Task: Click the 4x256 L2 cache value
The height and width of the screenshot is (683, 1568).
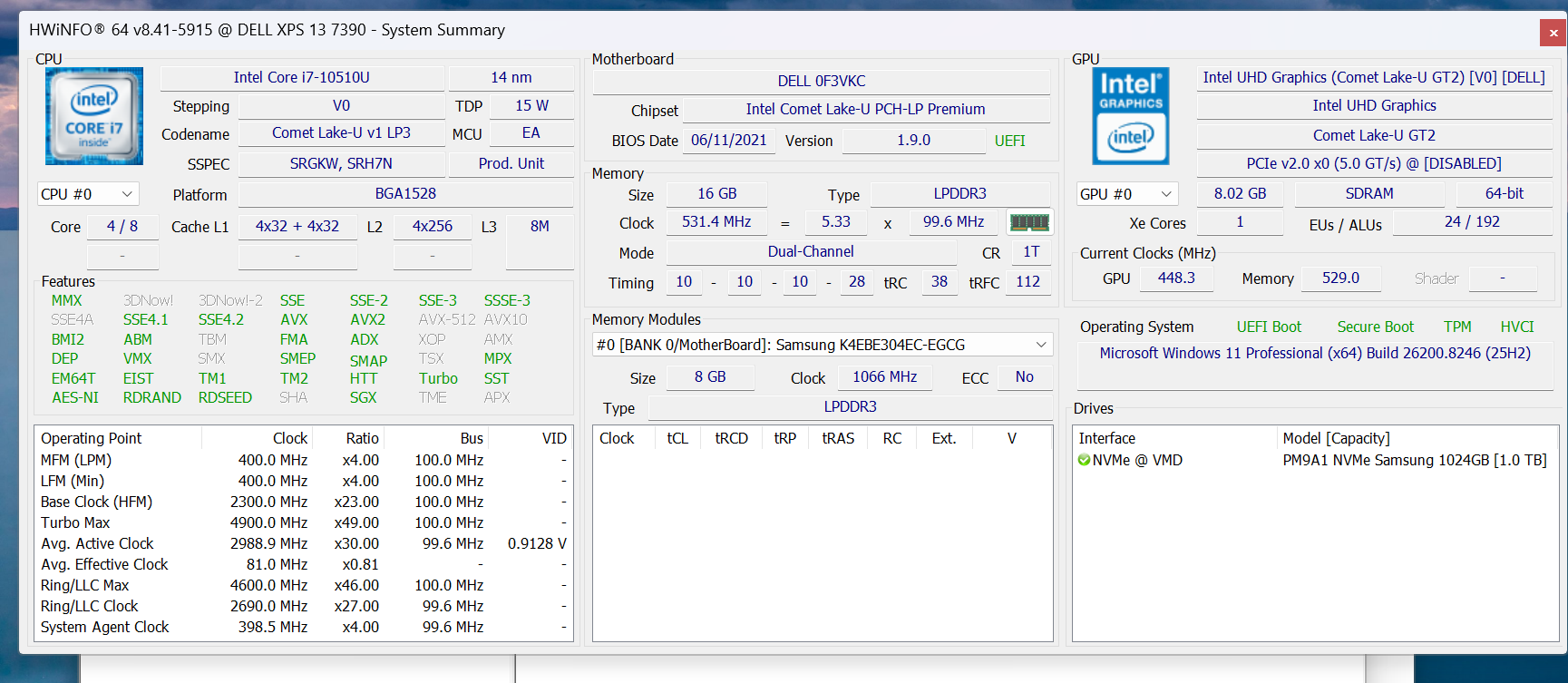Action: coord(433,227)
